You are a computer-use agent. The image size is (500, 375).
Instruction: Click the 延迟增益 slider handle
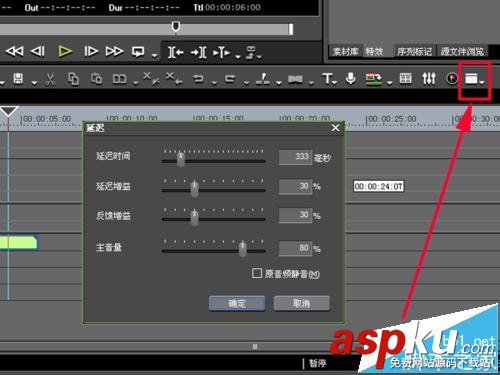pos(195,189)
